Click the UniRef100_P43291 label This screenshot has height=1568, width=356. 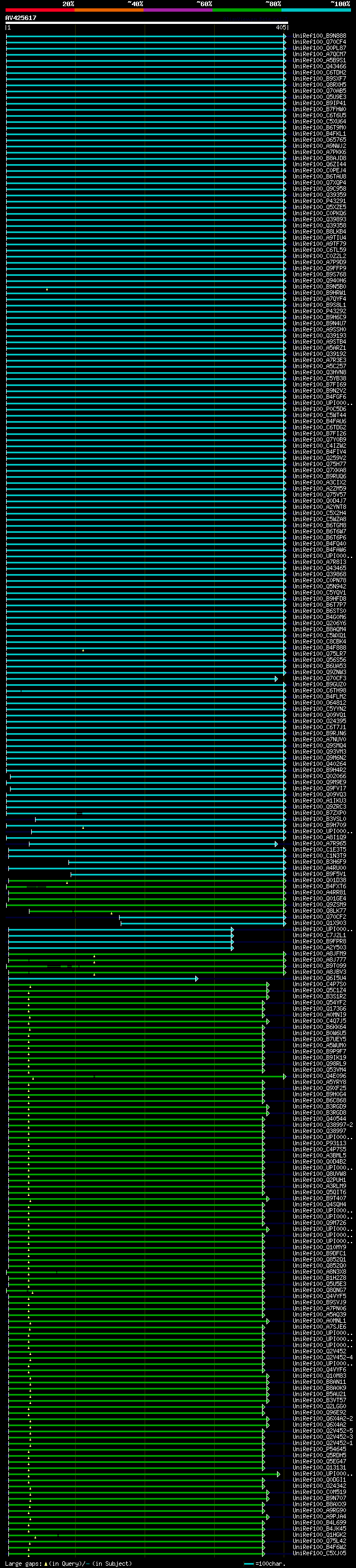point(319,201)
